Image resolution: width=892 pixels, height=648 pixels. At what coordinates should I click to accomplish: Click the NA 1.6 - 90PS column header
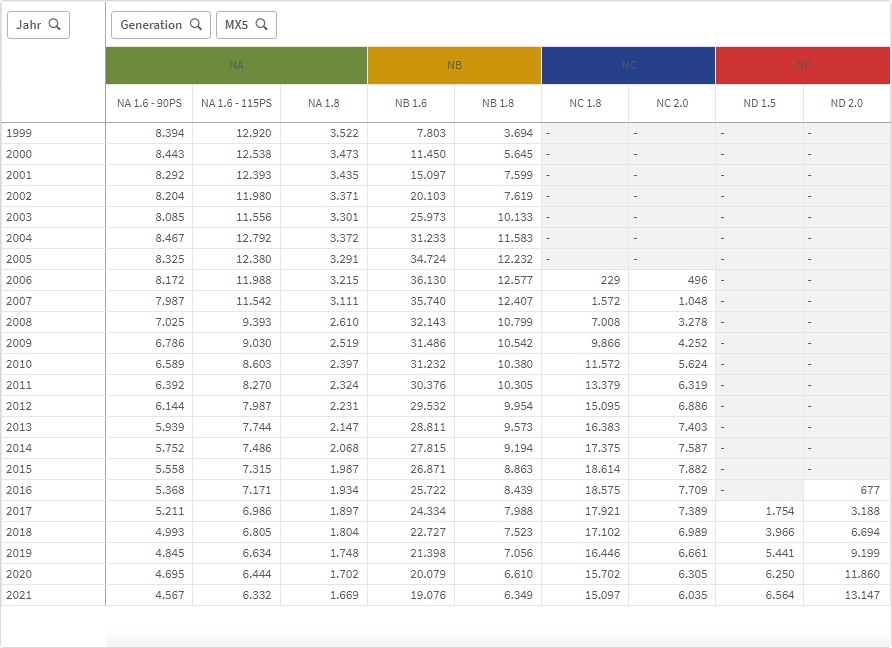coord(149,103)
